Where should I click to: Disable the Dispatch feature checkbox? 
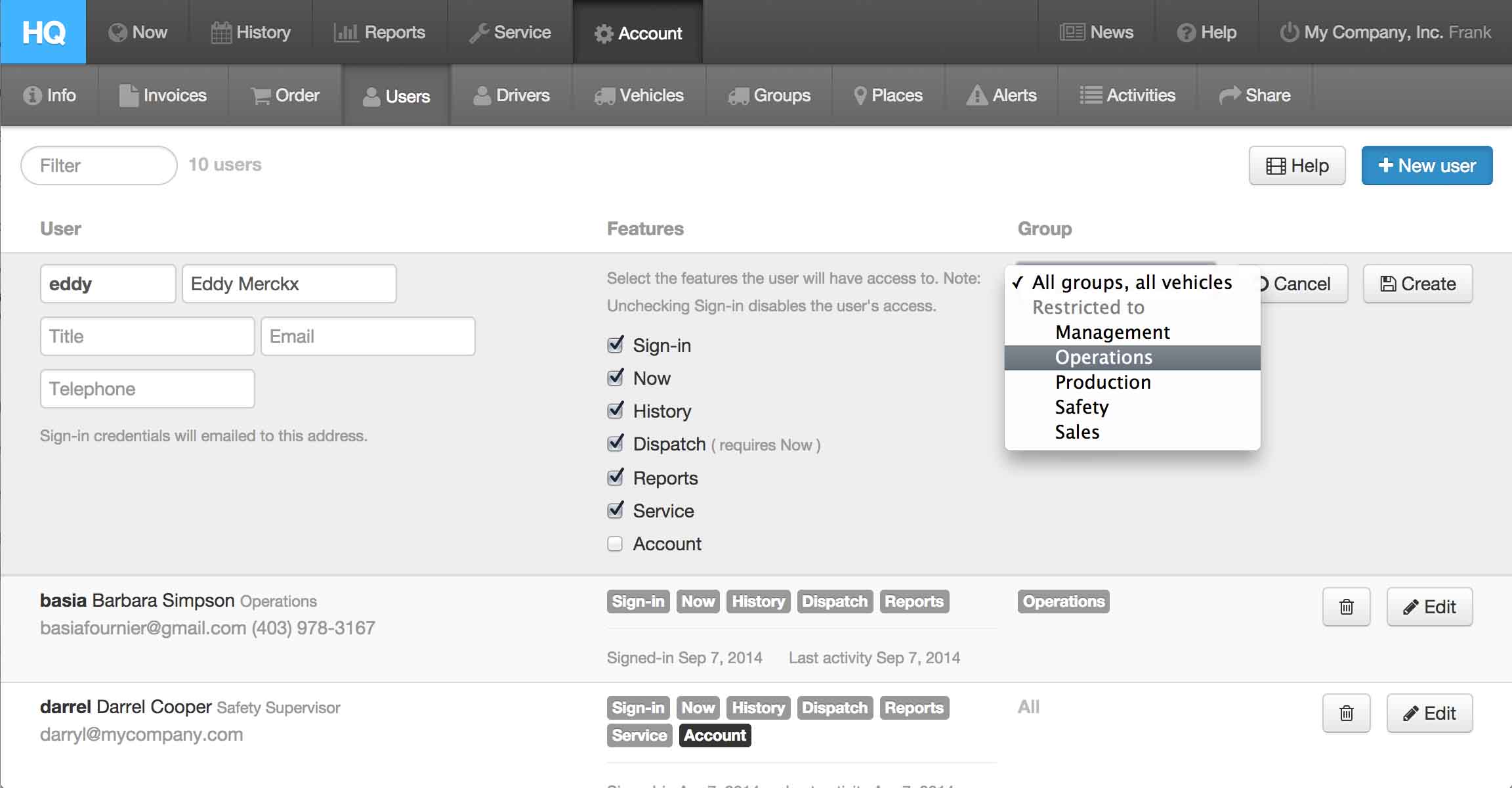pyautogui.click(x=615, y=443)
